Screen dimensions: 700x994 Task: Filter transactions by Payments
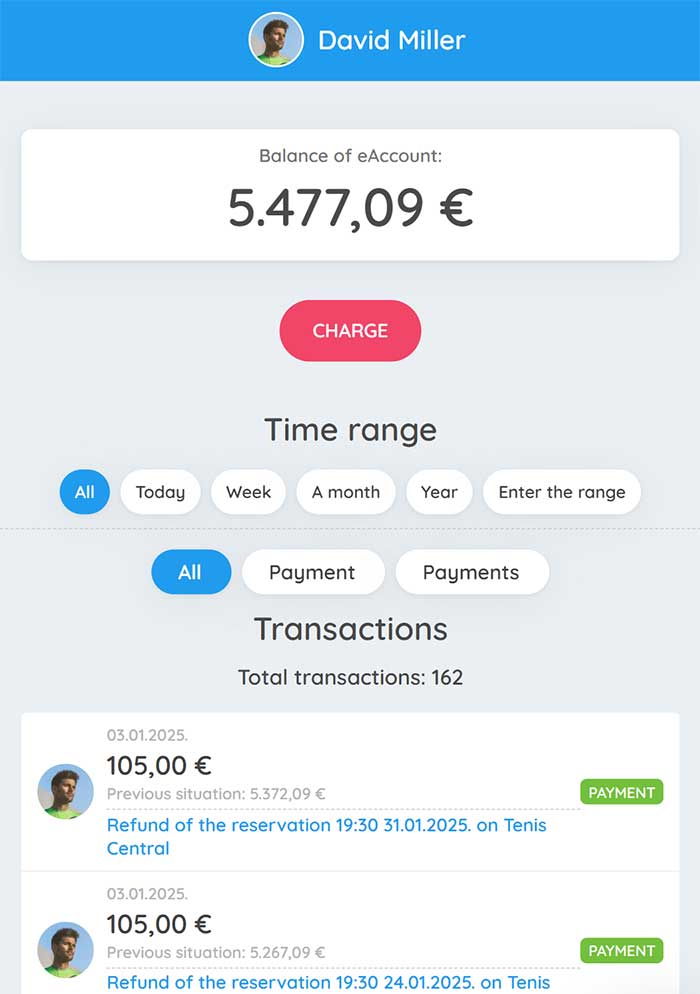click(x=472, y=572)
